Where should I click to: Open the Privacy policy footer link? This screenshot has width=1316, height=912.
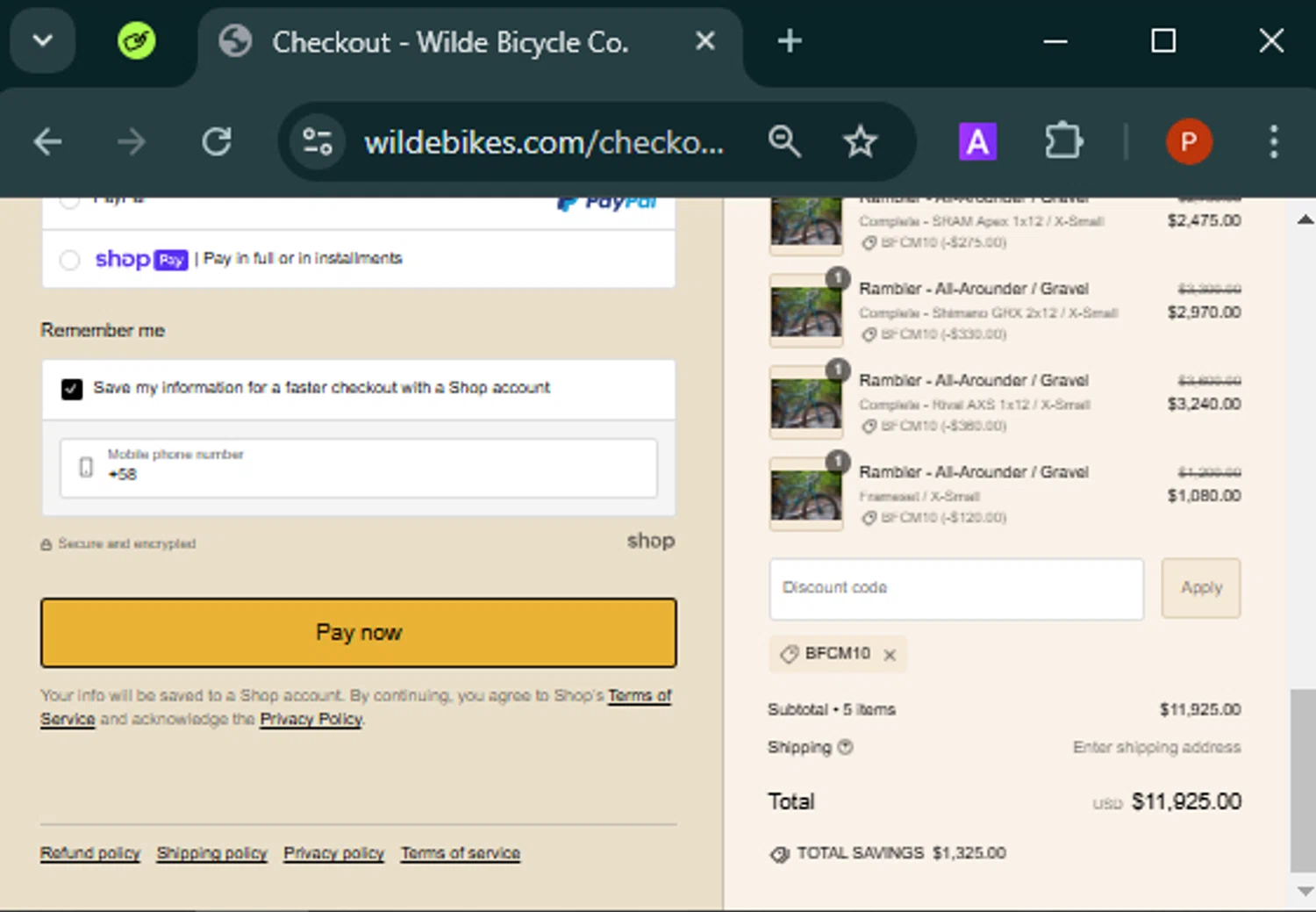coord(333,853)
